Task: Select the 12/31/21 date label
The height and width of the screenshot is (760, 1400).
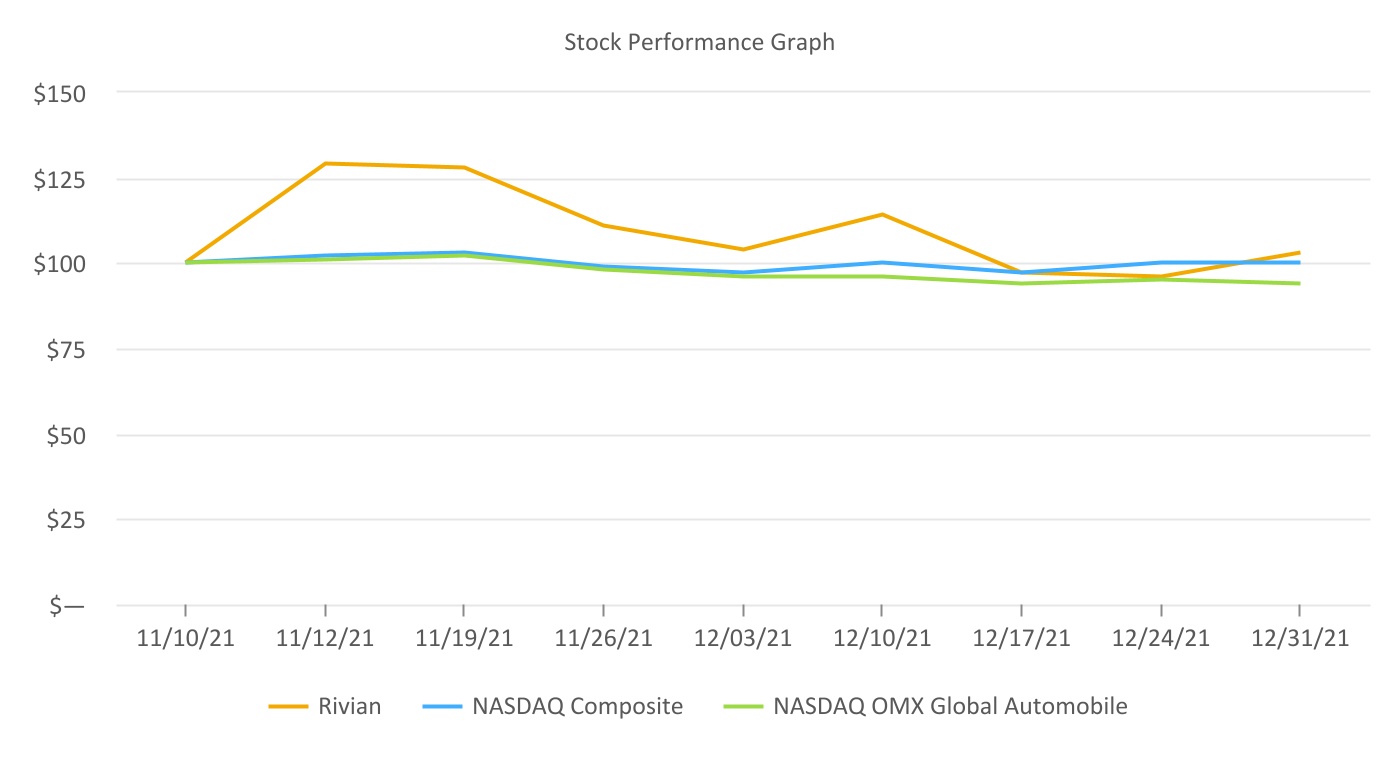Action: pyautogui.click(x=1299, y=639)
